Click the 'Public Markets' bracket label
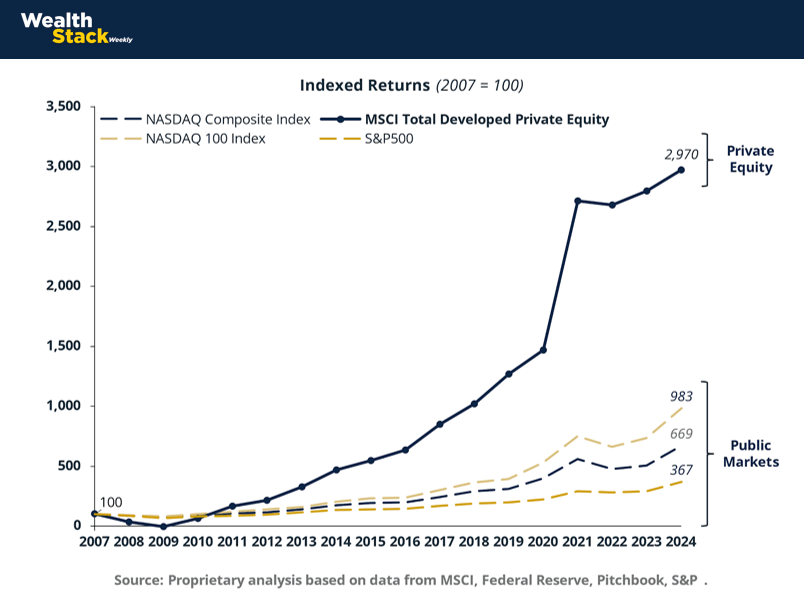 coord(751,453)
